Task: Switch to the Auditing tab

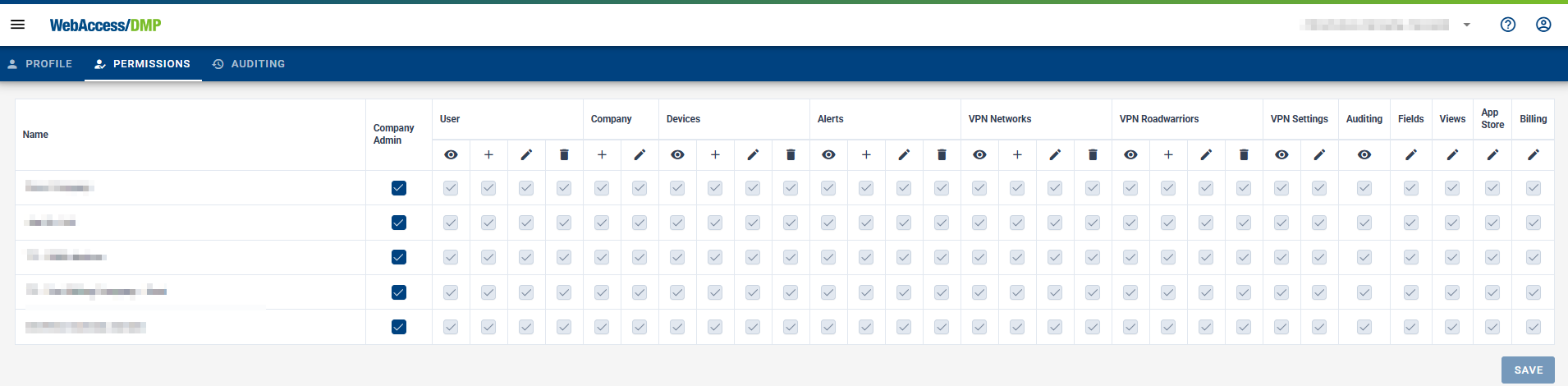Action: click(x=249, y=64)
